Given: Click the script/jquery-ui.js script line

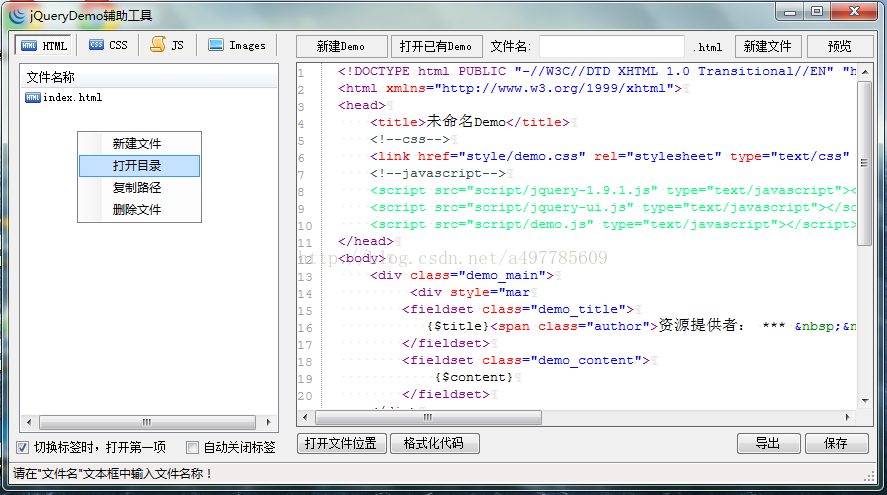Looking at the screenshot, I should pos(613,207).
